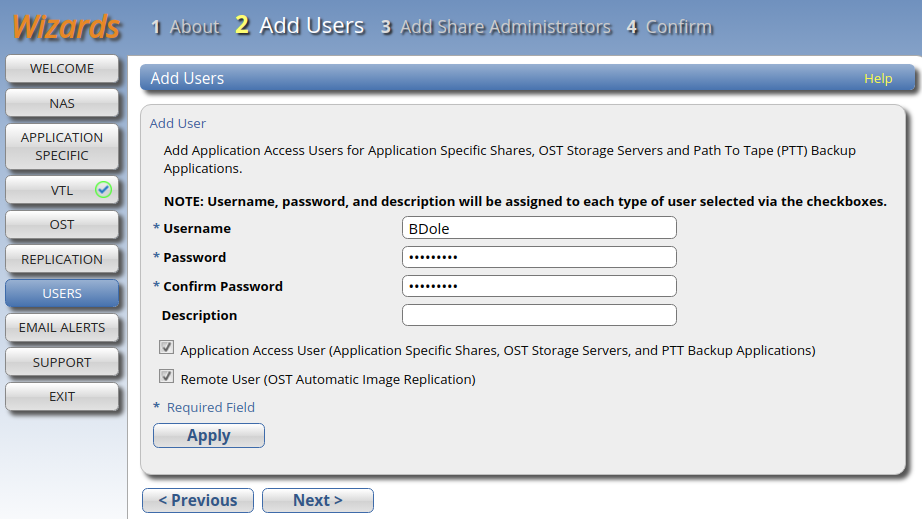922x519 pixels.
Task: Click the Next button
Action: (x=318, y=500)
